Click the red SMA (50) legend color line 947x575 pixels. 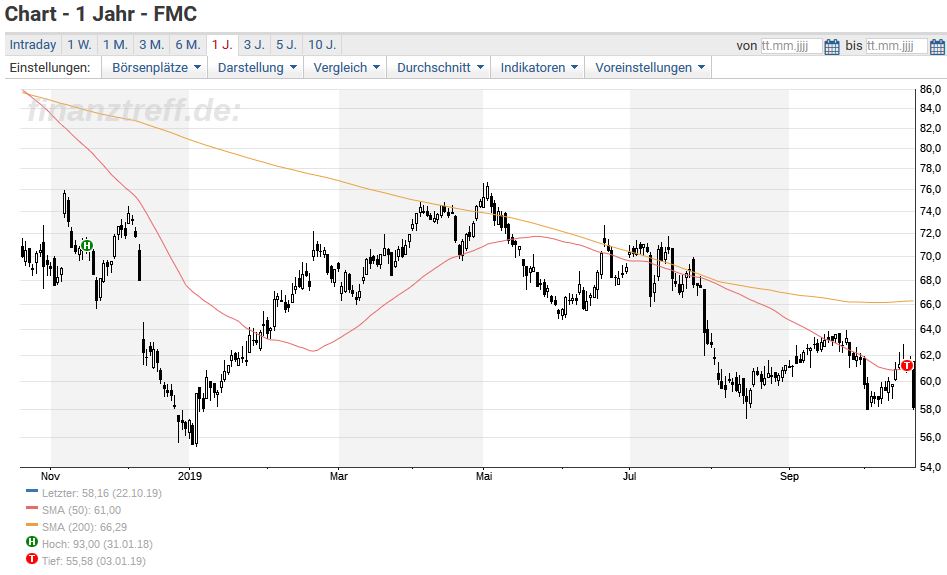tap(32, 508)
